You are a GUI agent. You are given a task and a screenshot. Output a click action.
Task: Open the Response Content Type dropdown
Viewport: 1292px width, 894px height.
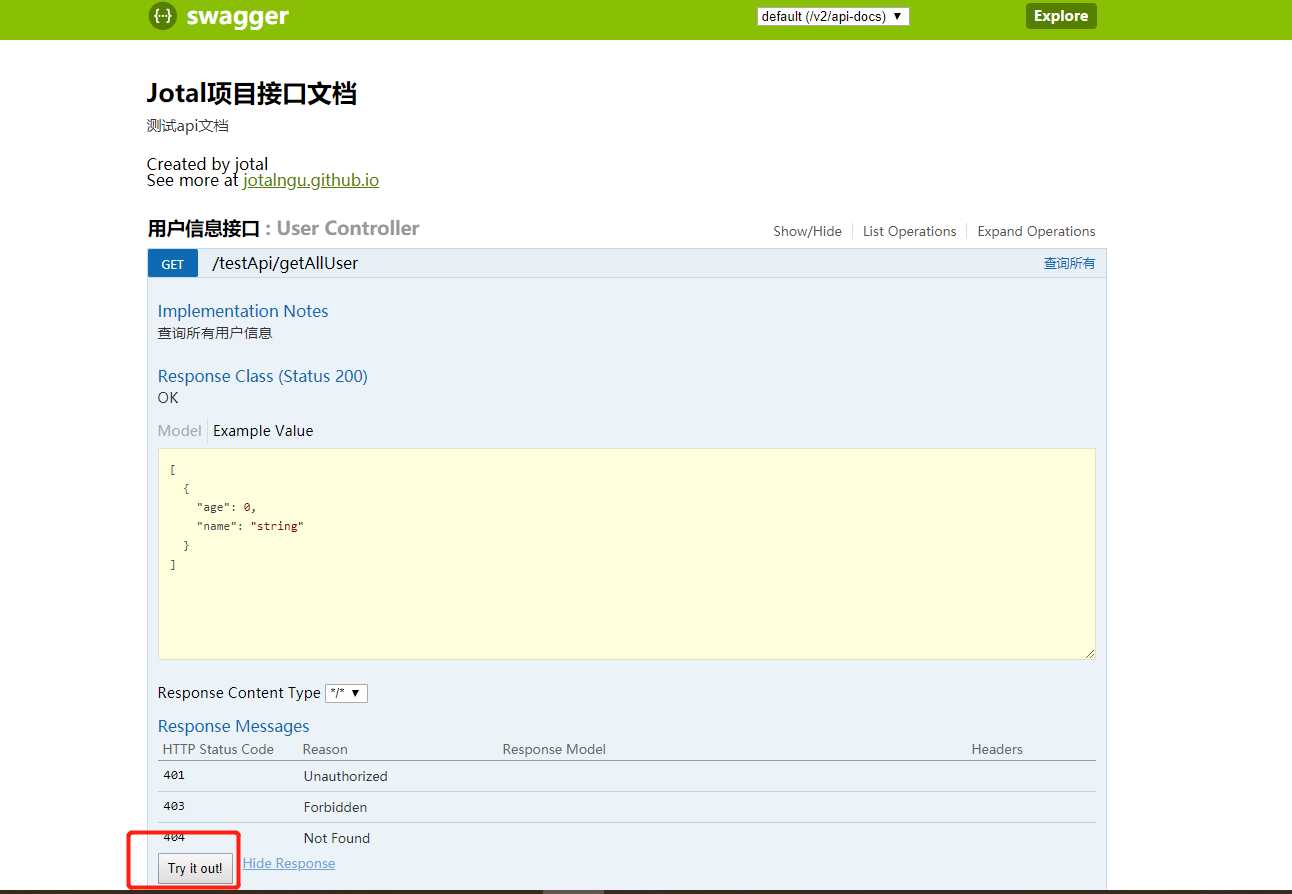(x=346, y=693)
